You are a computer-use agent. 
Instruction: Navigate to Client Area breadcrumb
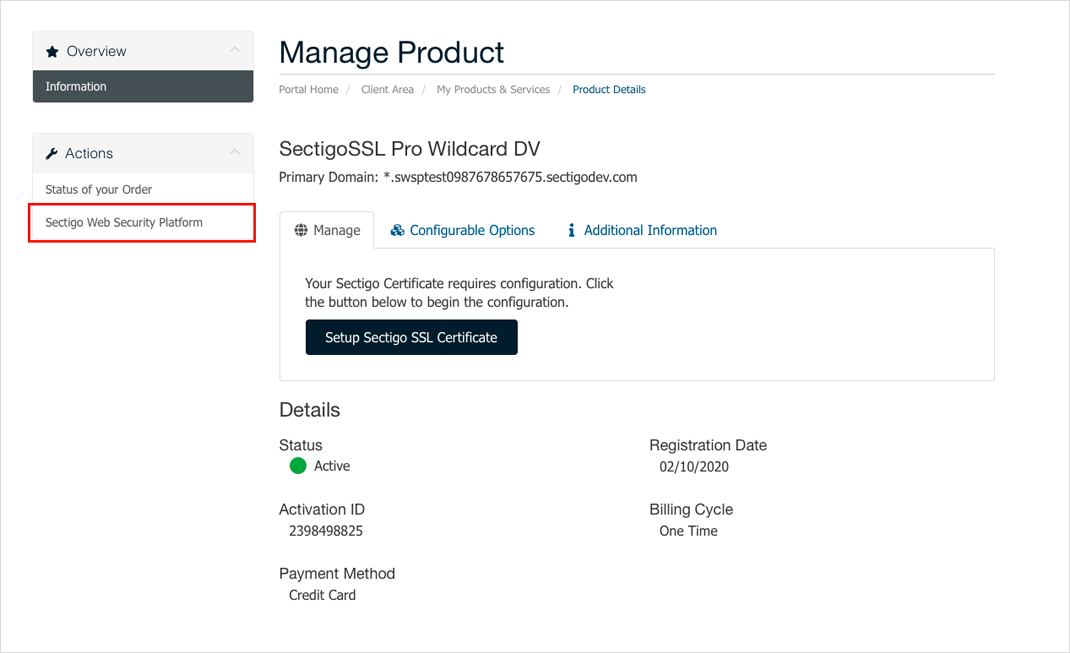tap(387, 89)
